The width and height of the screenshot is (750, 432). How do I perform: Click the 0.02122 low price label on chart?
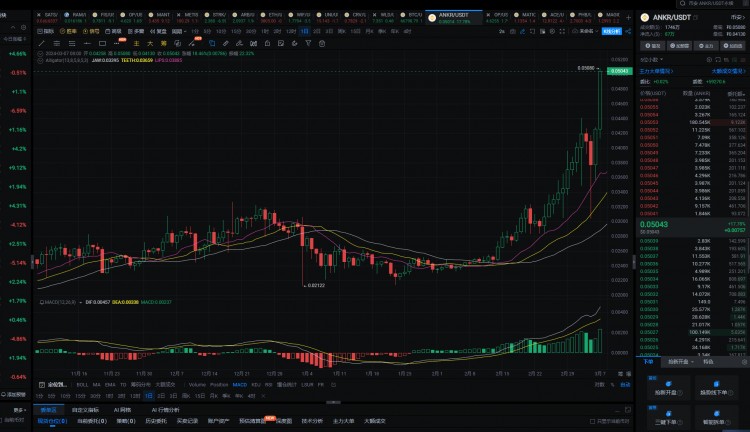click(x=316, y=285)
